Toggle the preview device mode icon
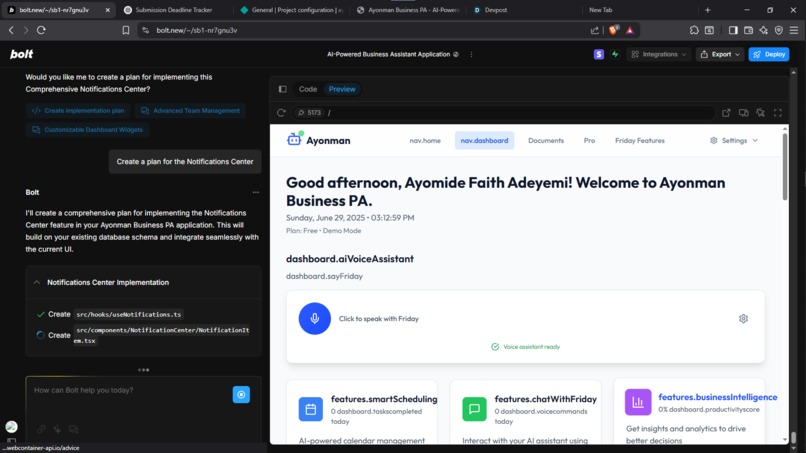 coord(743,113)
